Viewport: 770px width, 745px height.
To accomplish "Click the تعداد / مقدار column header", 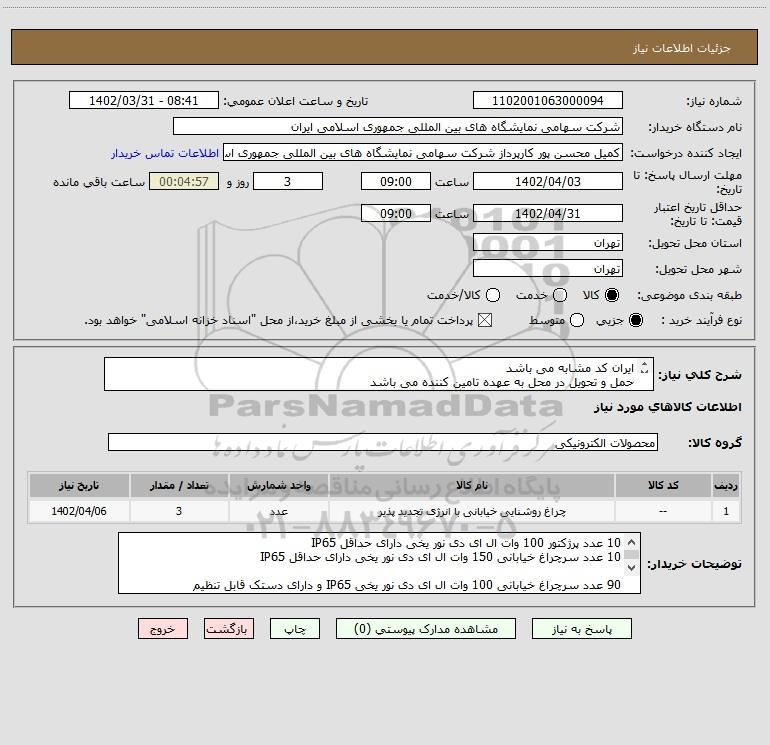I will tap(179, 485).
